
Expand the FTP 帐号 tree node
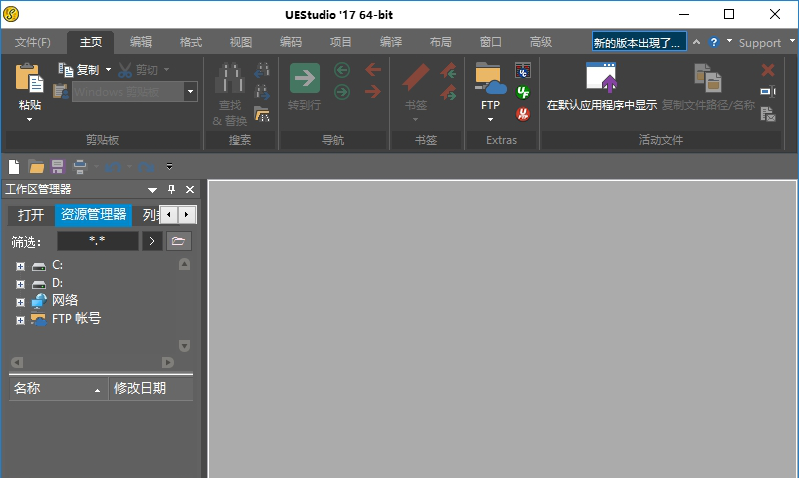pyautogui.click(x=20, y=320)
